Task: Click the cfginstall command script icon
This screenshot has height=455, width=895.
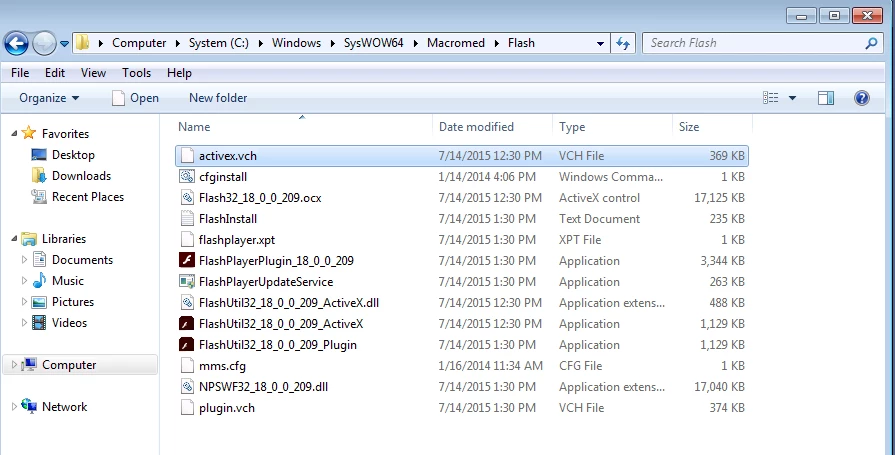Action: pos(187,176)
